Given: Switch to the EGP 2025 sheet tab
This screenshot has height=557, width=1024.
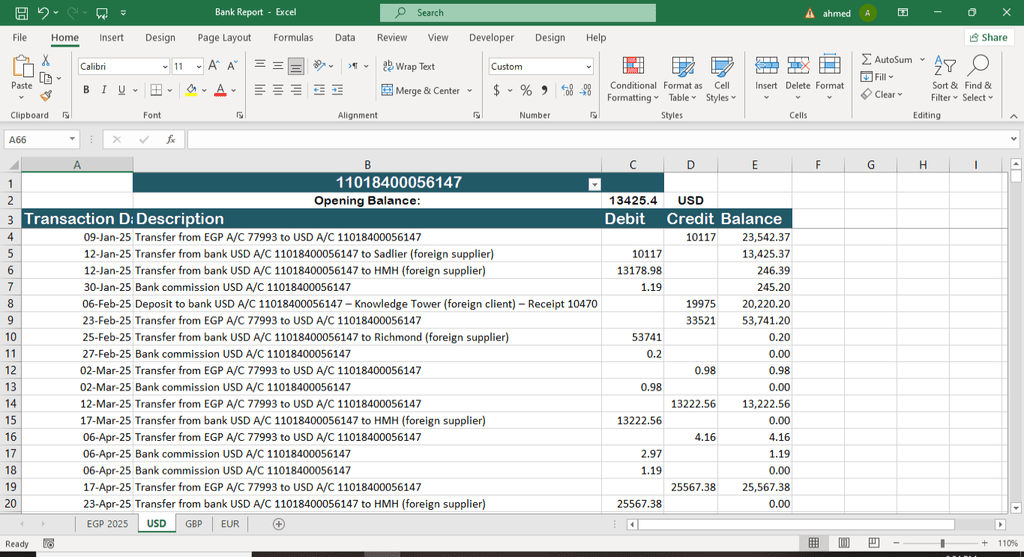Looking at the screenshot, I should (107, 524).
